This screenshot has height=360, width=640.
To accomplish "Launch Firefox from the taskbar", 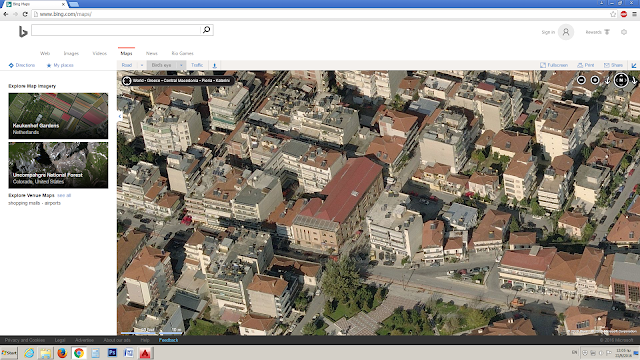I will click(62, 353).
